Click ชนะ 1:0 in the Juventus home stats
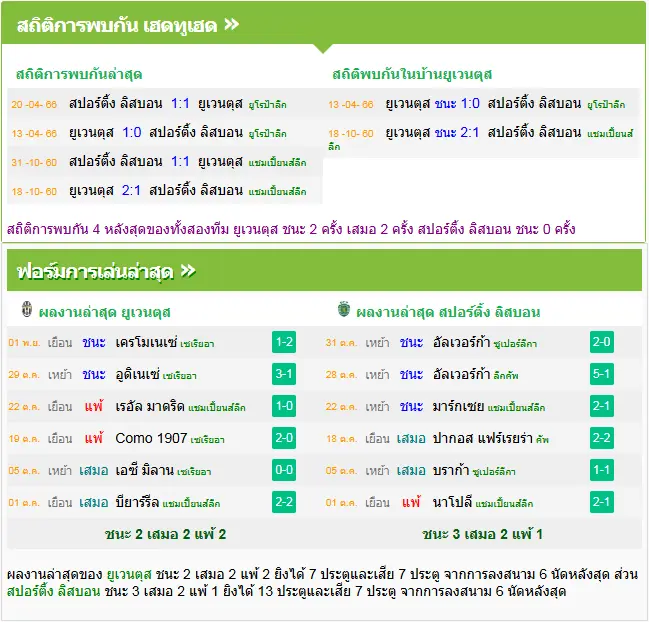Viewport: 649px width, 622px height. 457,103
